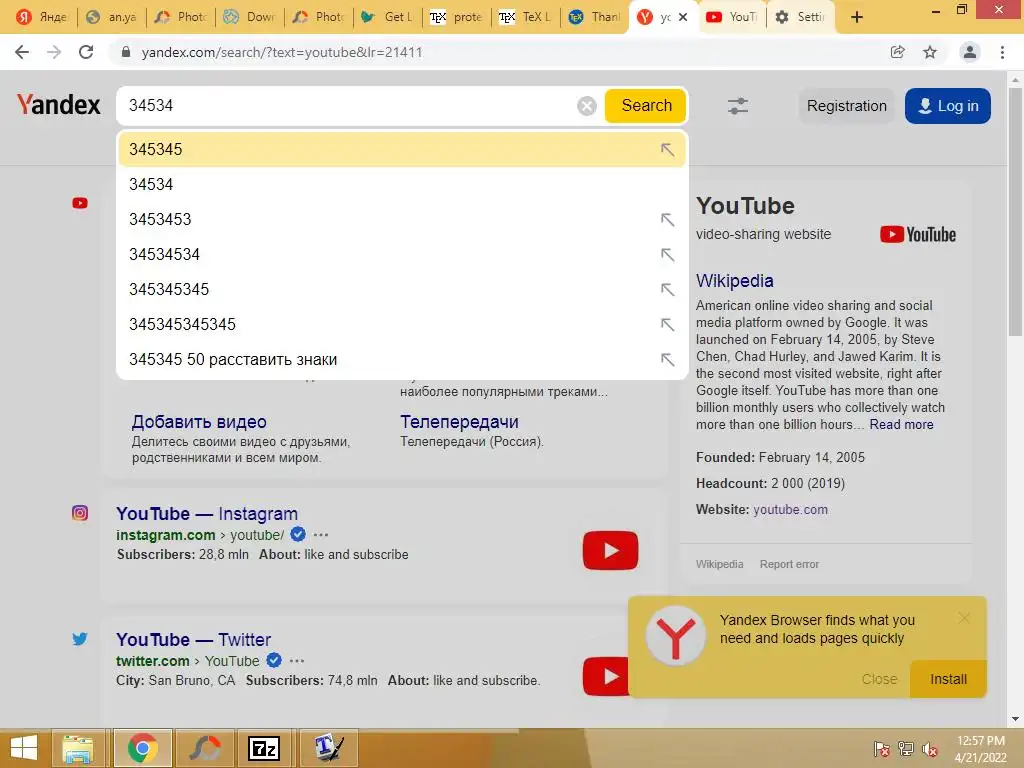
Task: Click the share page icon in address bar
Action: click(898, 52)
